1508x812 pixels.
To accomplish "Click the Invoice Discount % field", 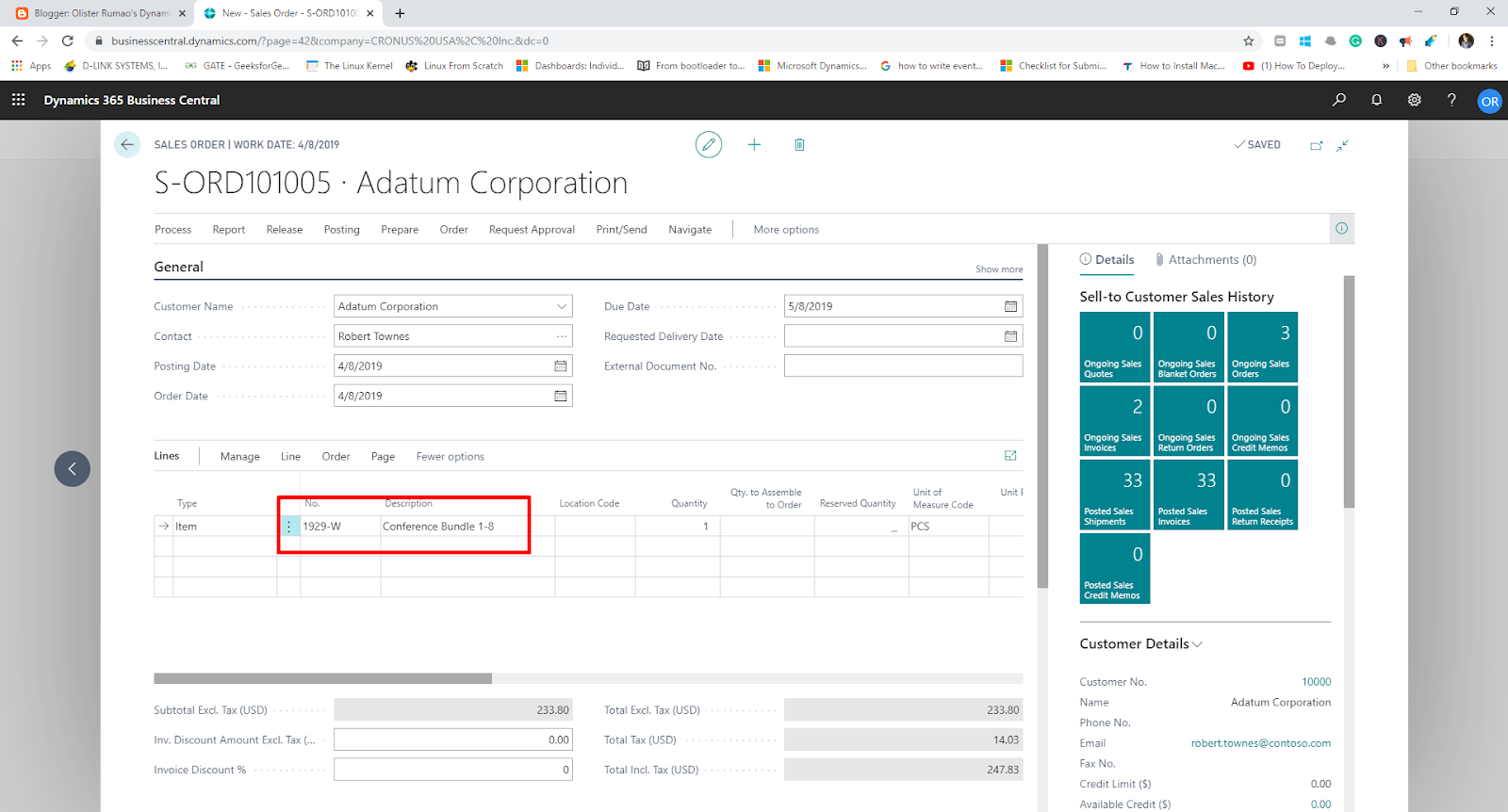I will tap(453, 770).
